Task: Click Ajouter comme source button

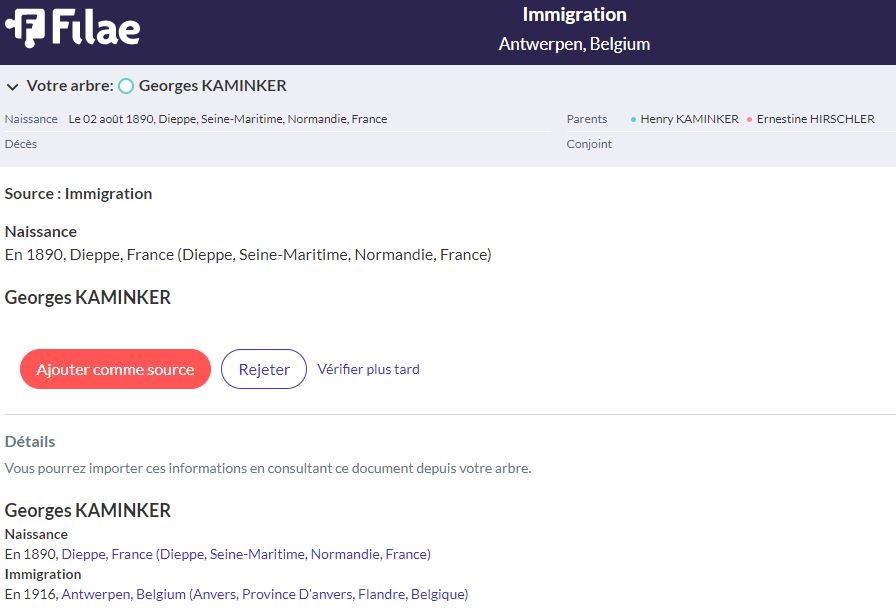Action: [x=115, y=369]
